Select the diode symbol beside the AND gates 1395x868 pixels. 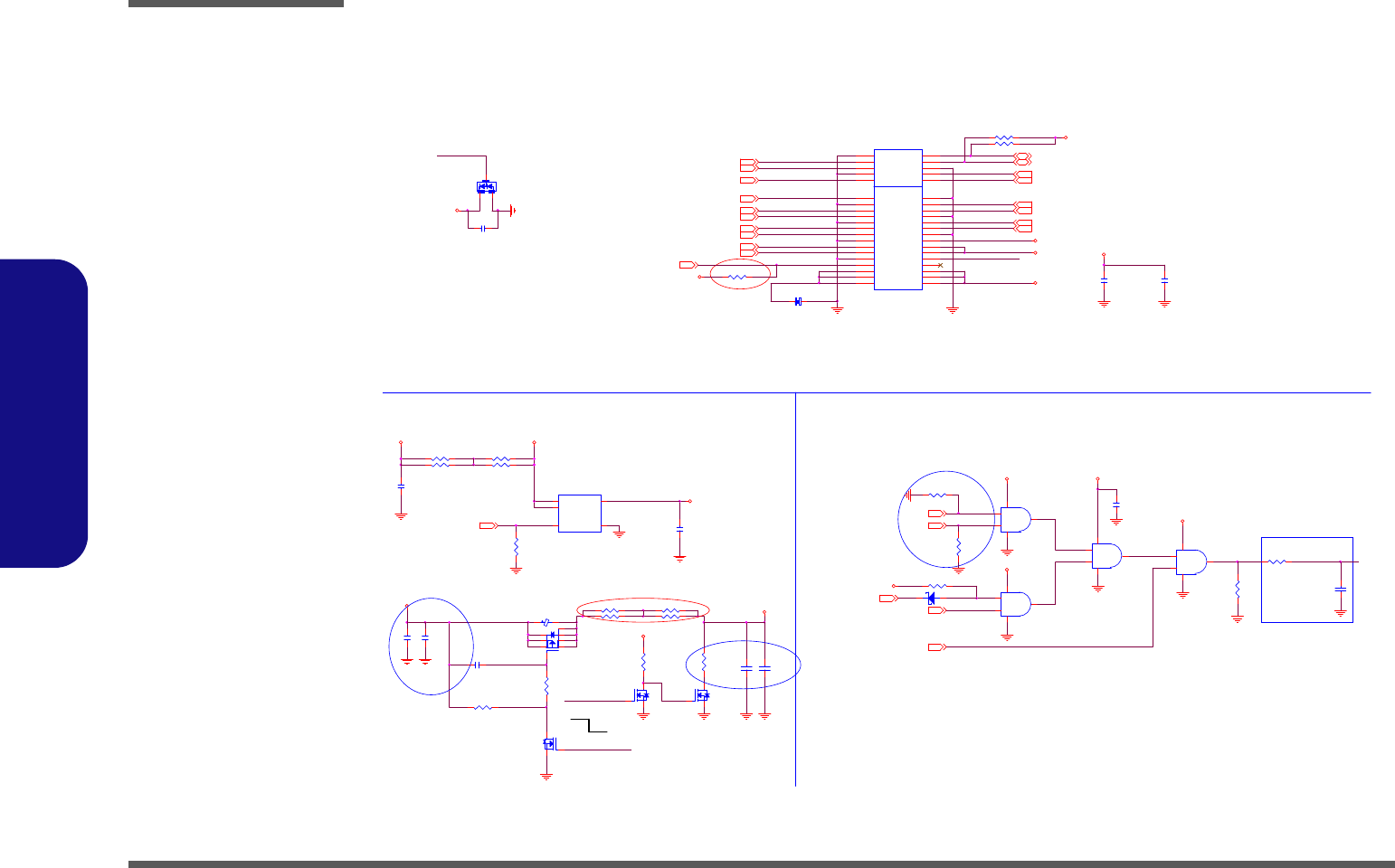pos(931,598)
